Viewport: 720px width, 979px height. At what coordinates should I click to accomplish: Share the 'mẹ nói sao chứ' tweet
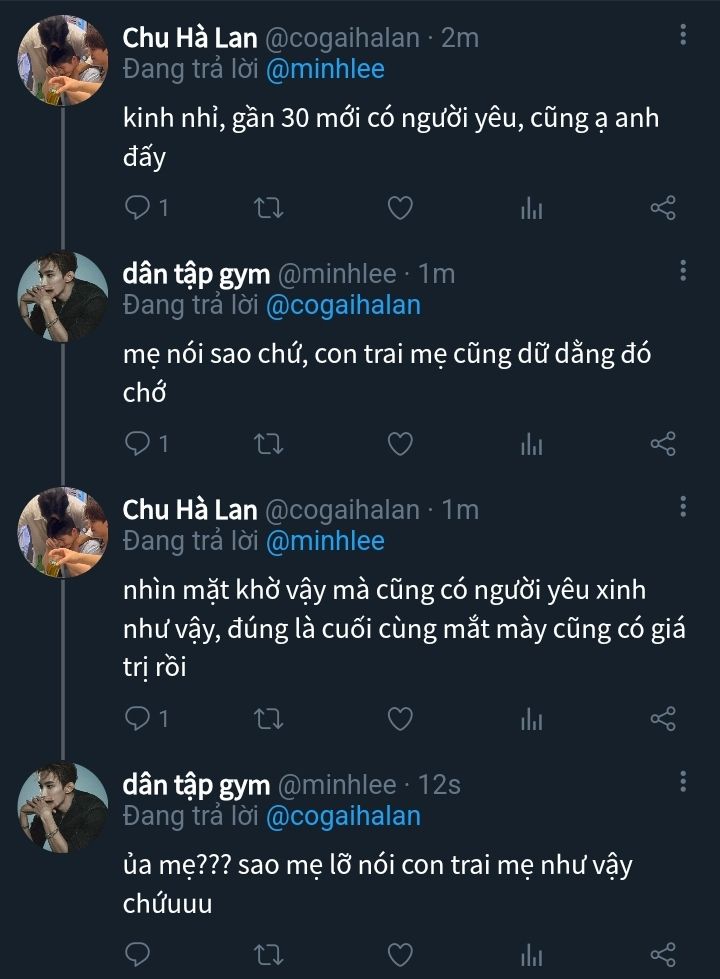[663, 444]
